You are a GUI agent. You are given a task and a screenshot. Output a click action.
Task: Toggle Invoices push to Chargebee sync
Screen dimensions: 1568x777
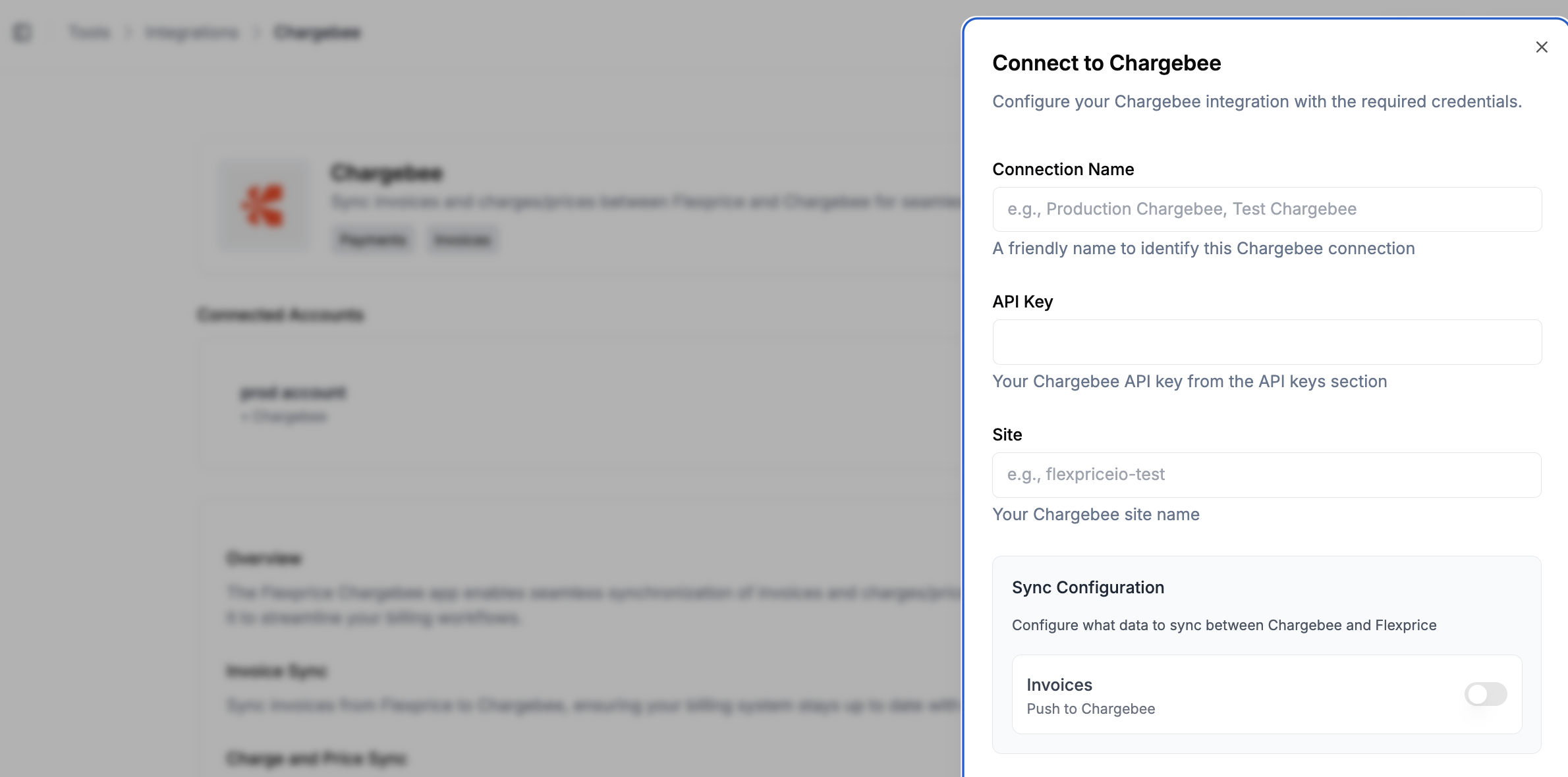click(x=1485, y=695)
